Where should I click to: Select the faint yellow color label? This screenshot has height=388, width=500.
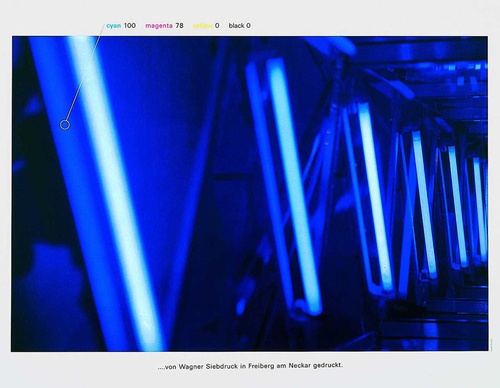[202, 26]
